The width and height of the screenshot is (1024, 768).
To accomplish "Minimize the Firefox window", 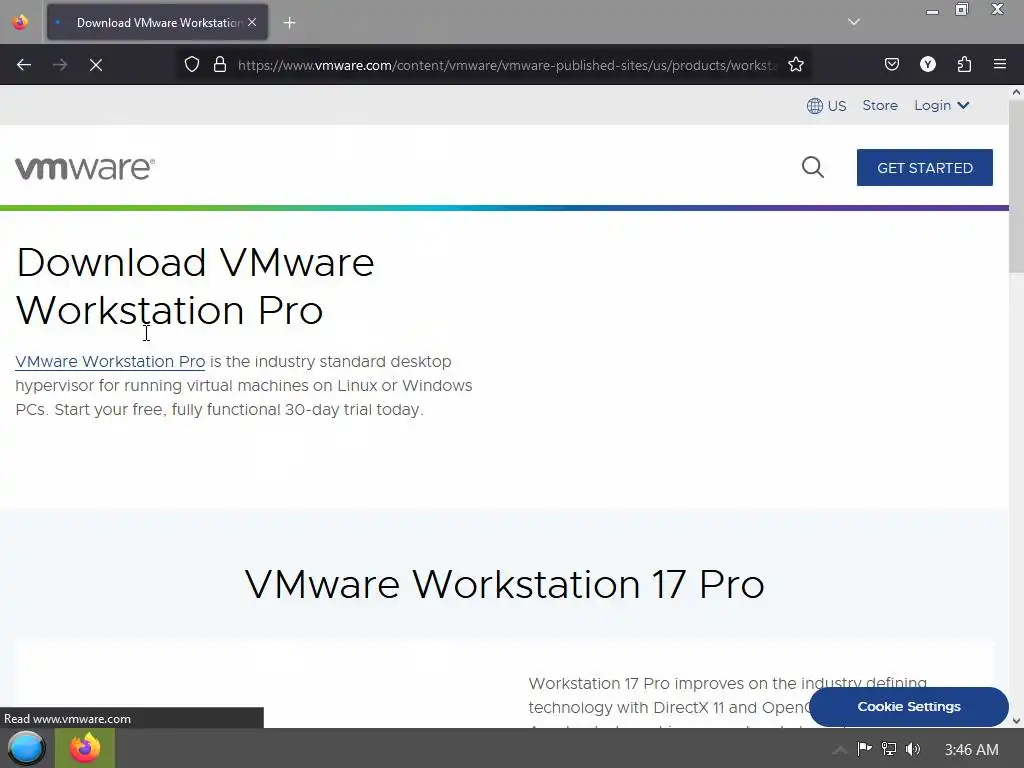I will tap(932, 10).
